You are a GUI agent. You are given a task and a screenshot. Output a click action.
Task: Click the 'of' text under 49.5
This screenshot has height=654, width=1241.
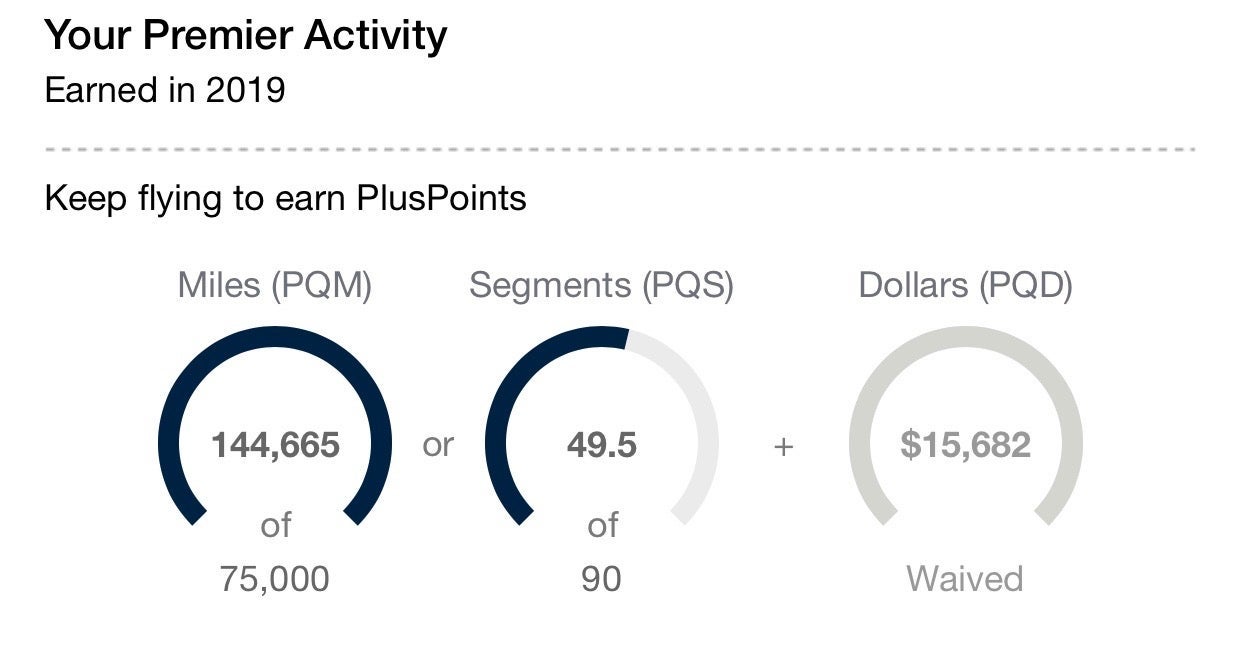point(602,525)
